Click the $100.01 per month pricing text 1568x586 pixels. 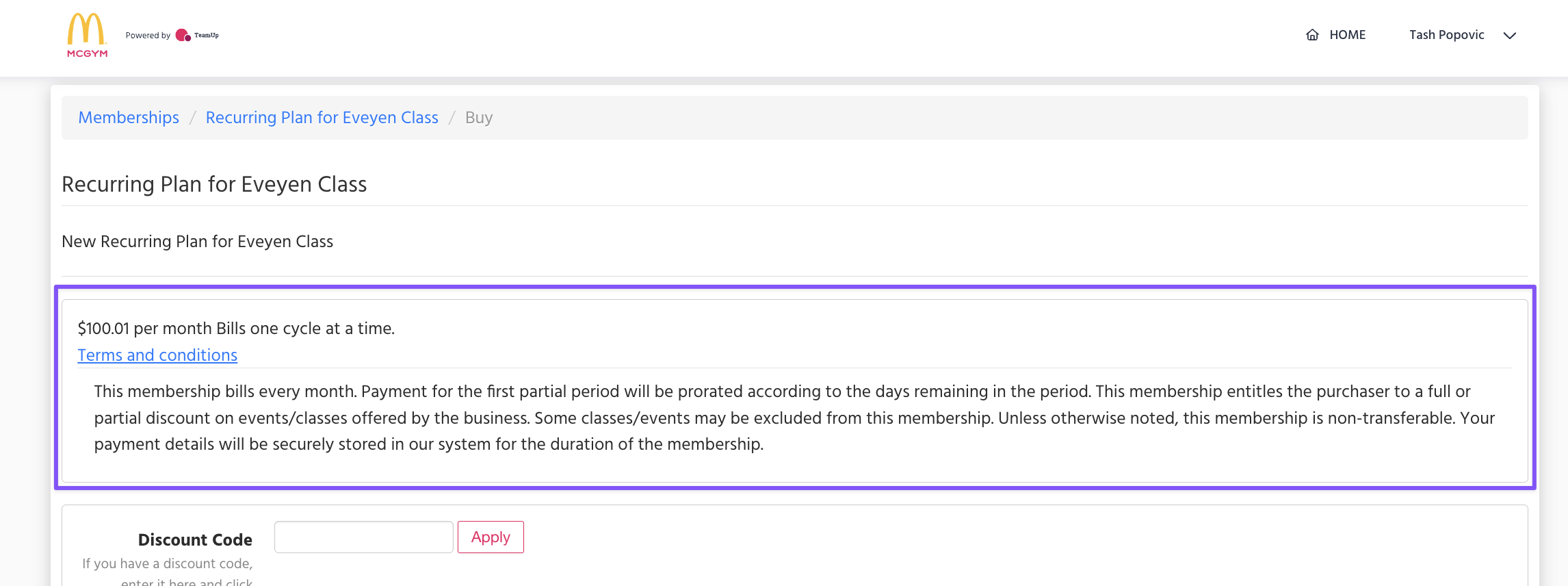(236, 329)
